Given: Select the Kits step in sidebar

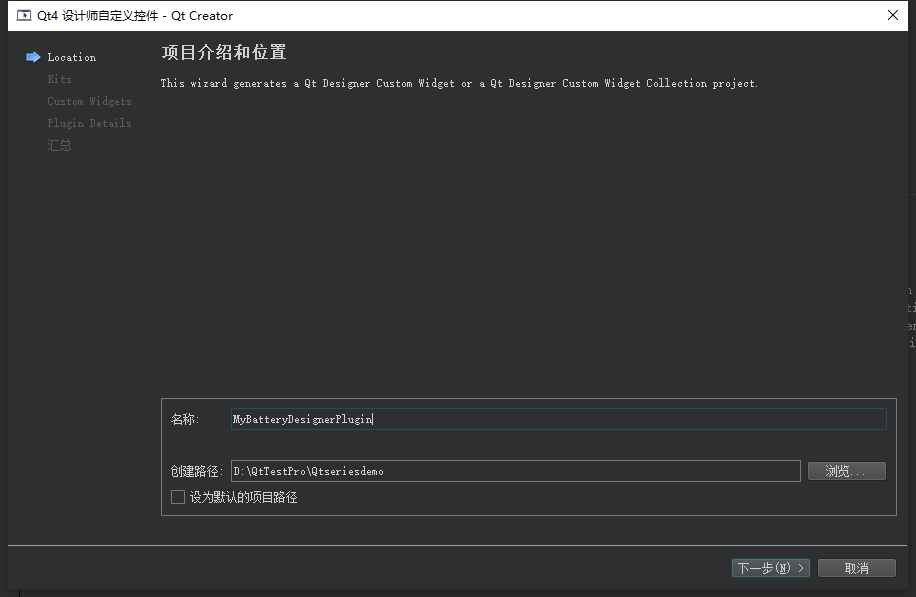Looking at the screenshot, I should coord(60,79).
